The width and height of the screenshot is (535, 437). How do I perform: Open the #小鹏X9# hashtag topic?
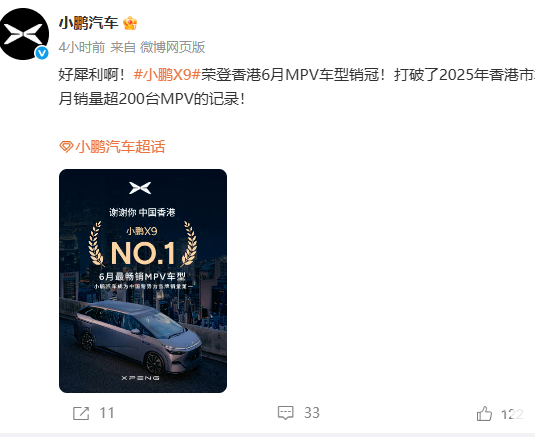[167, 74]
